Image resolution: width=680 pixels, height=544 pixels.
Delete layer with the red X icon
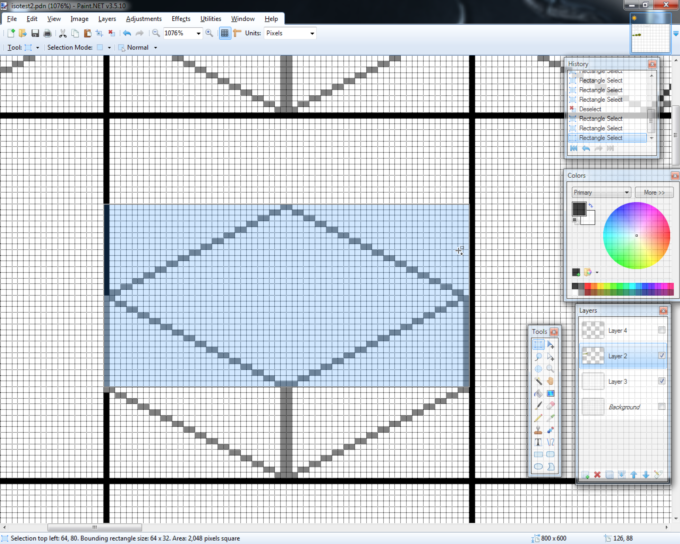597,475
